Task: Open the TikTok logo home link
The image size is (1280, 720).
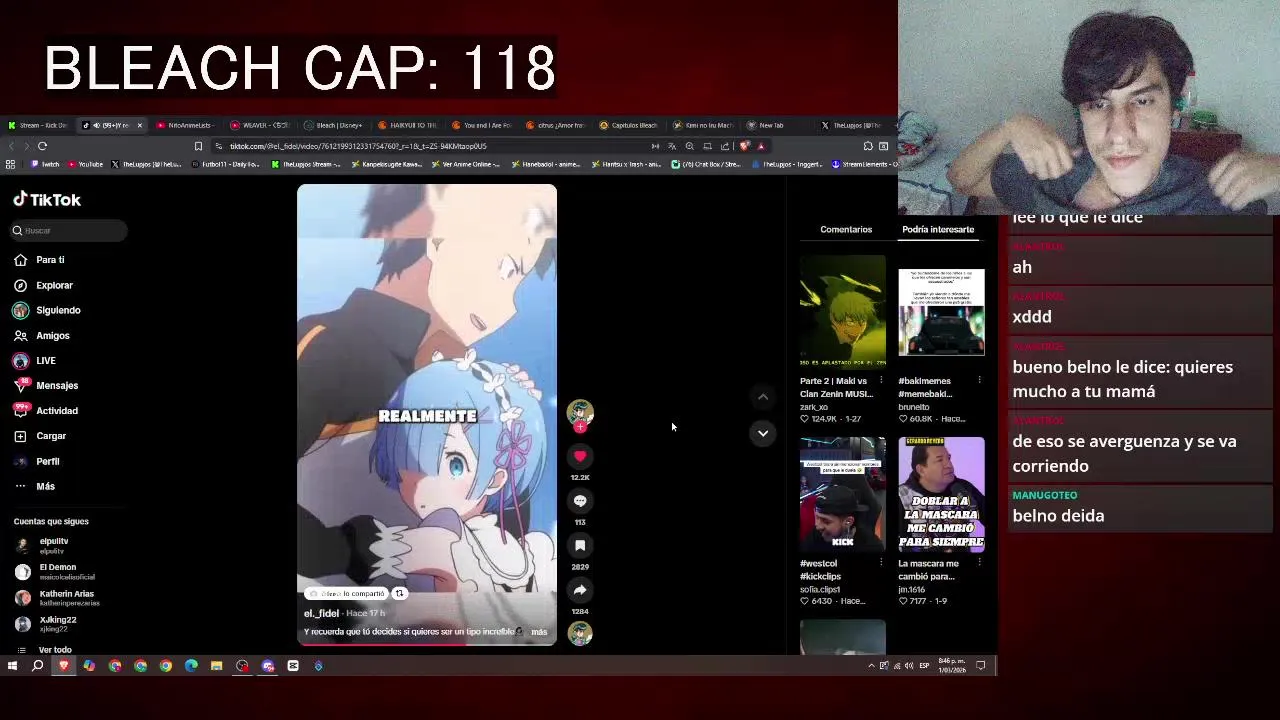Action: 47,200
